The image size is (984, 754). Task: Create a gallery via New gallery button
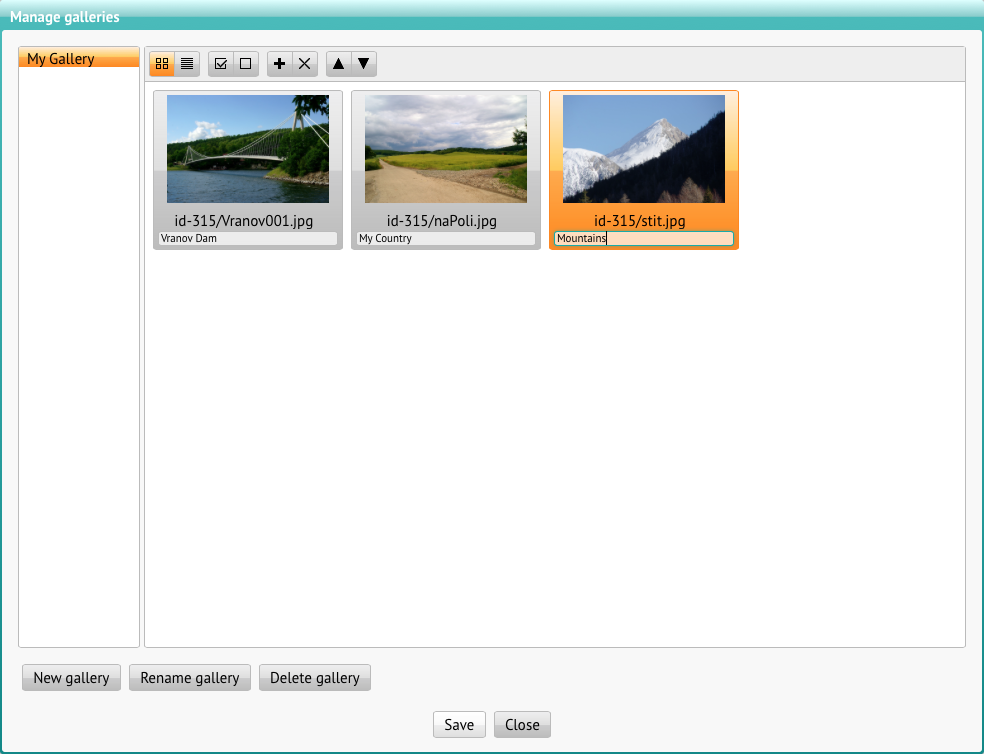[x=71, y=677]
